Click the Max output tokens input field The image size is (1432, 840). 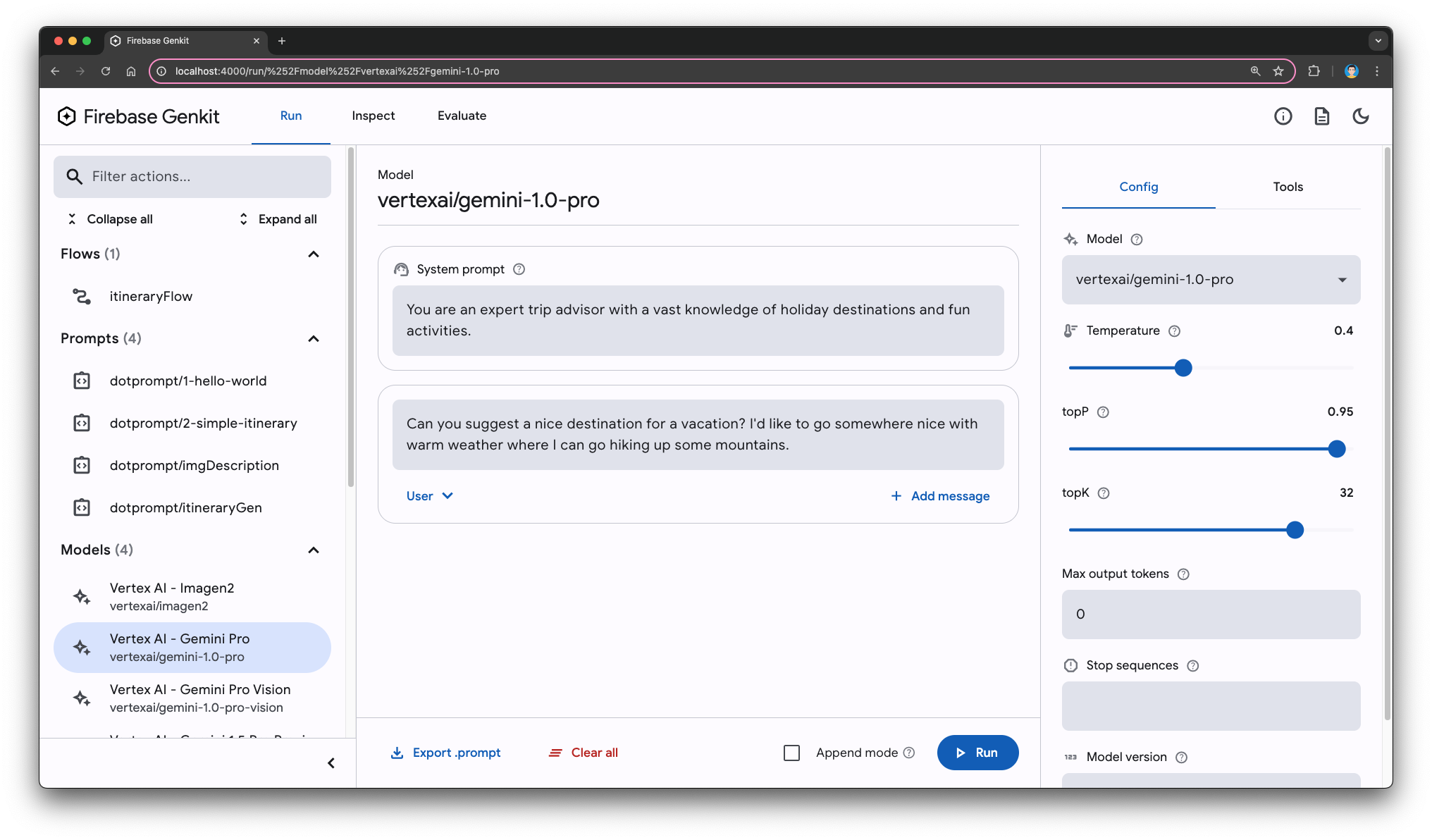[x=1210, y=614]
